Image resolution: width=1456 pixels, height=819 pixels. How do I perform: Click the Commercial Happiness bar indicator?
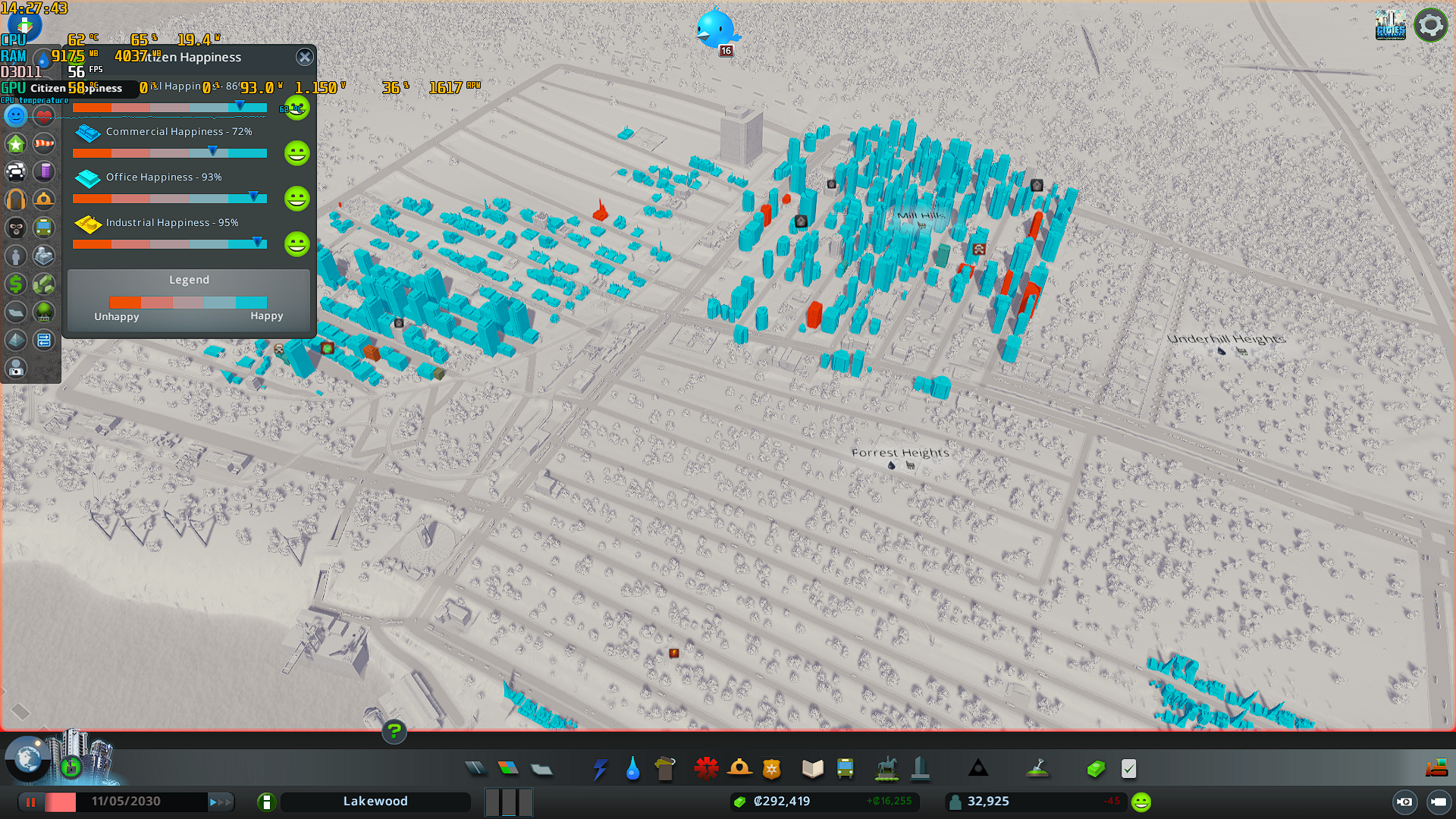(213, 152)
